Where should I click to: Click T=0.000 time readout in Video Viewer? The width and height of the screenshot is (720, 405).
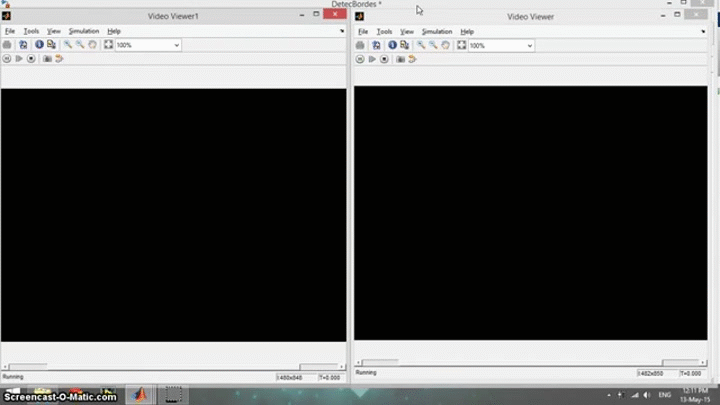coord(691,373)
